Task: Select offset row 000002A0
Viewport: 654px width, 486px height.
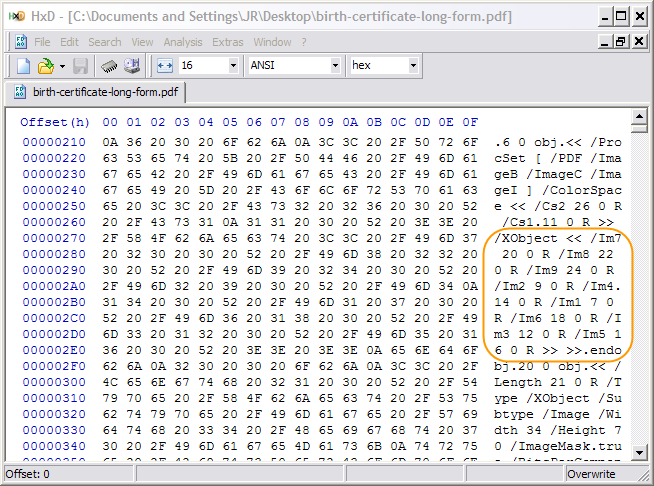Action: click(54, 286)
